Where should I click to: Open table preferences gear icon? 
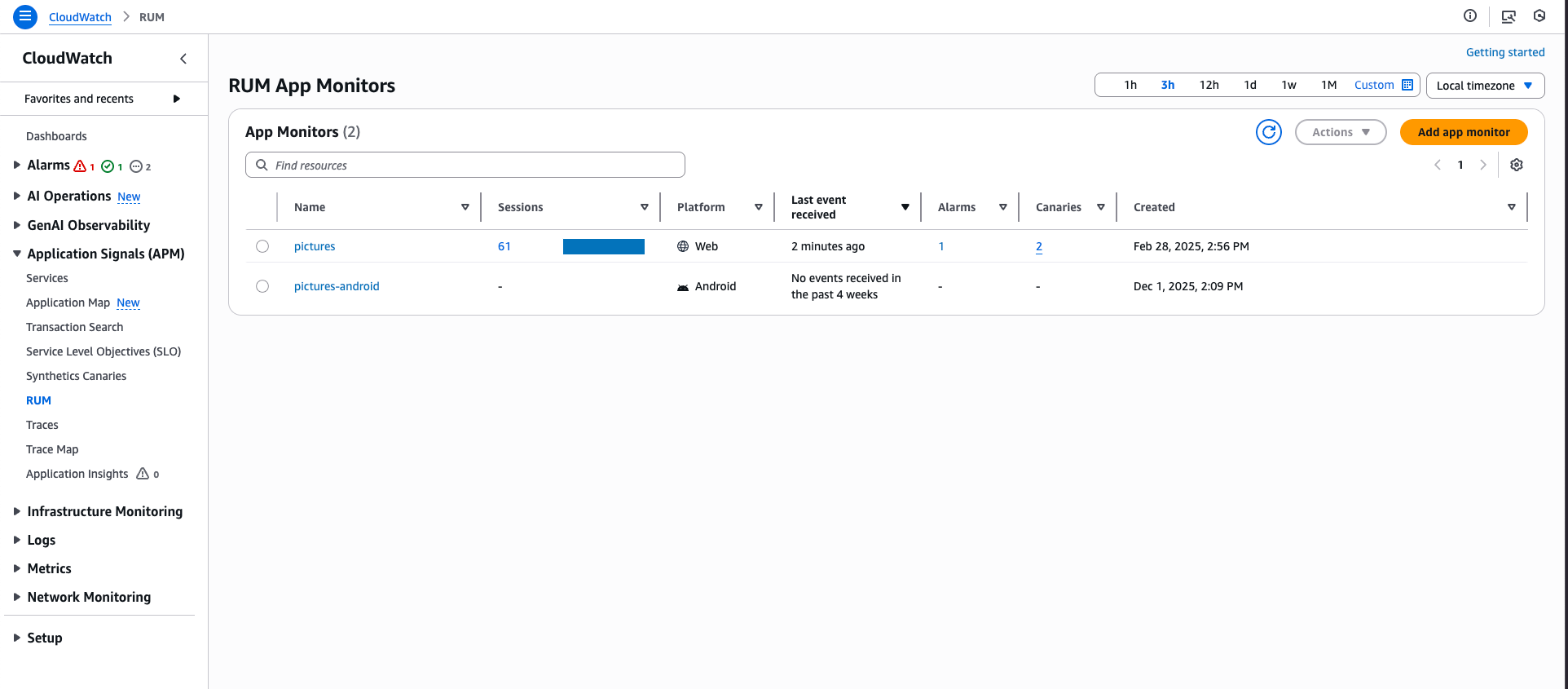(1517, 165)
